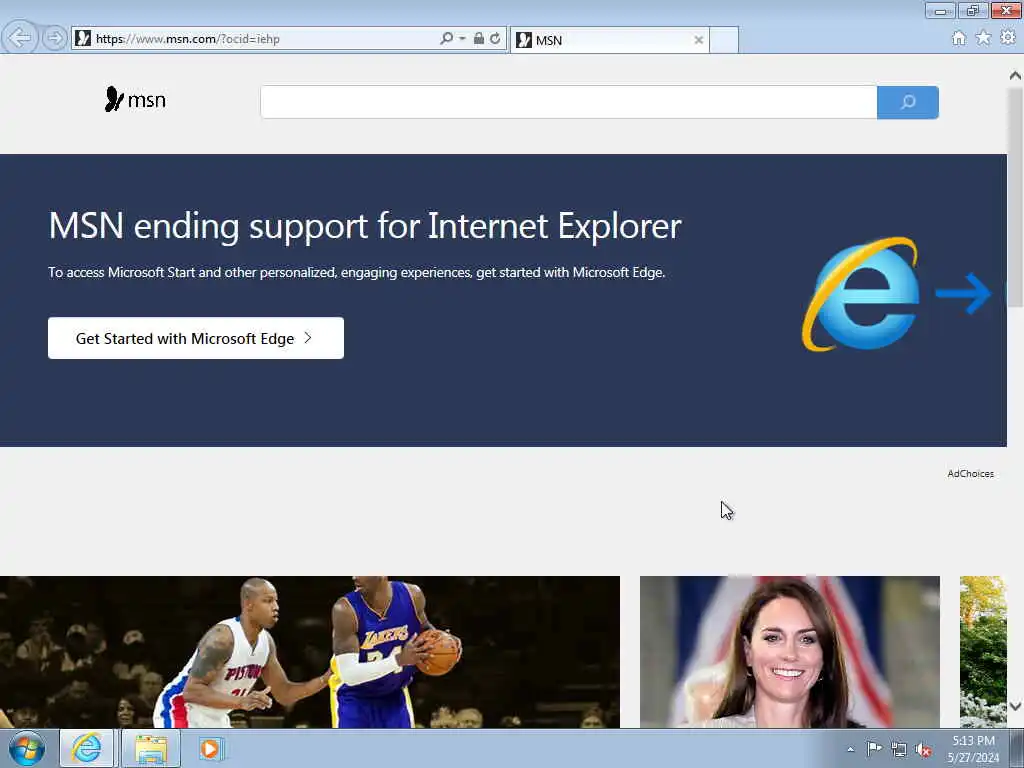Image resolution: width=1024 pixels, height=768 pixels.
Task: Click the network status tray icon
Action: (x=899, y=750)
